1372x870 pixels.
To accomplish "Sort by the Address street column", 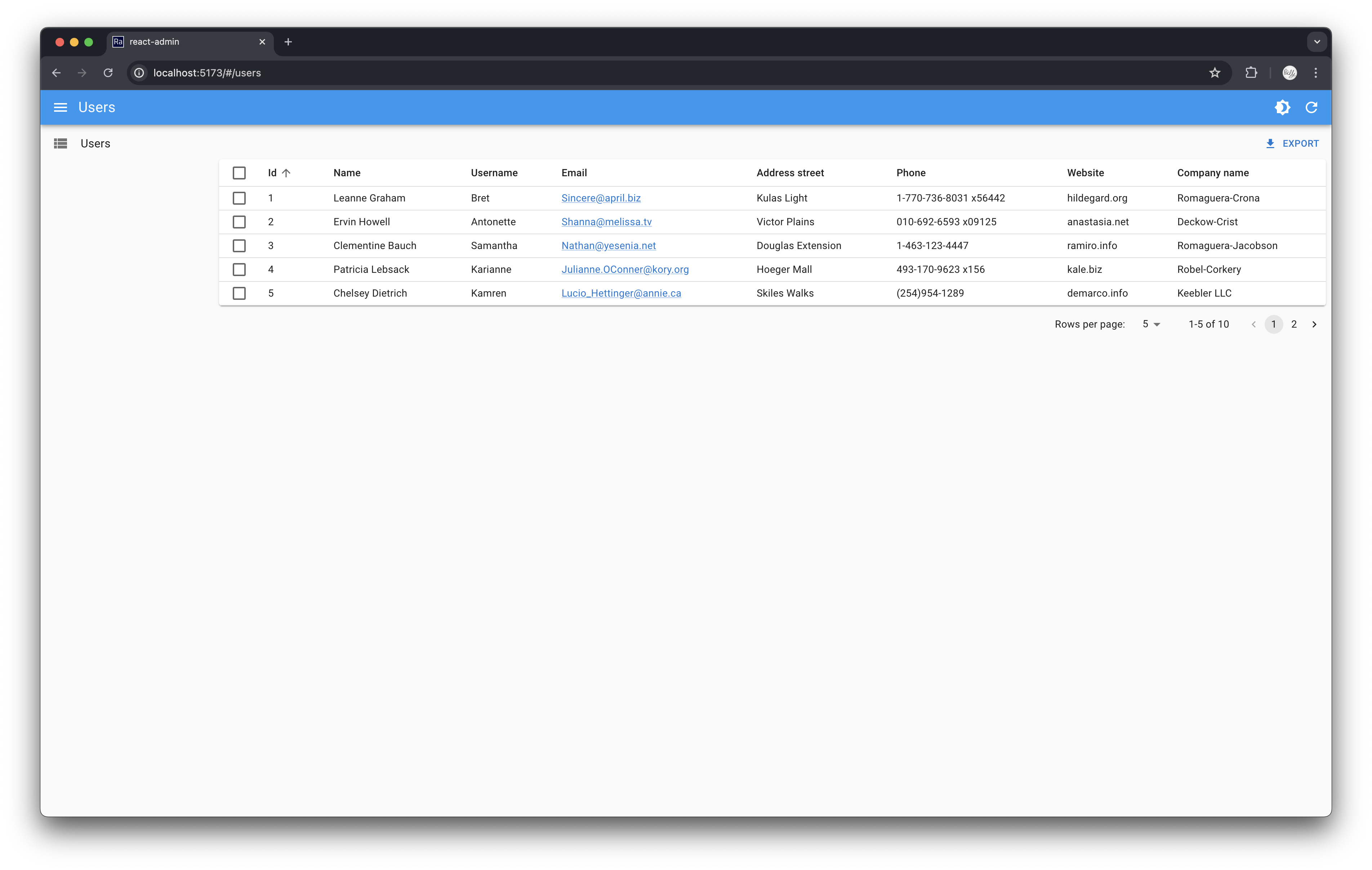I will 790,173.
